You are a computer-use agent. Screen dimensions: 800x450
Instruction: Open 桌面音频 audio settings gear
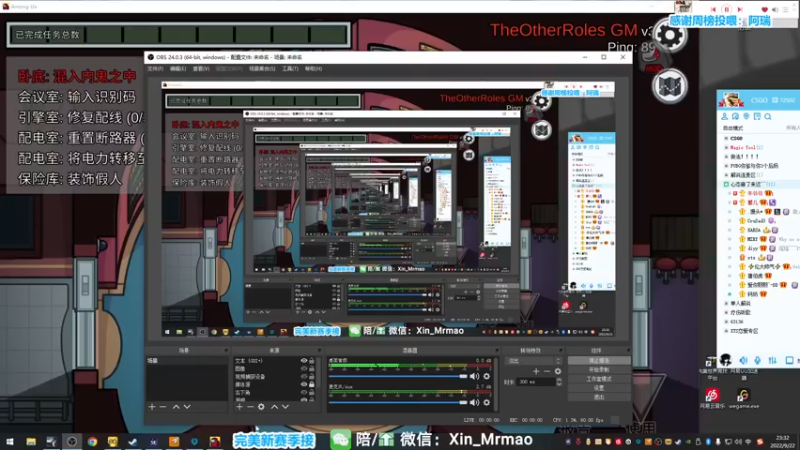click(487, 376)
